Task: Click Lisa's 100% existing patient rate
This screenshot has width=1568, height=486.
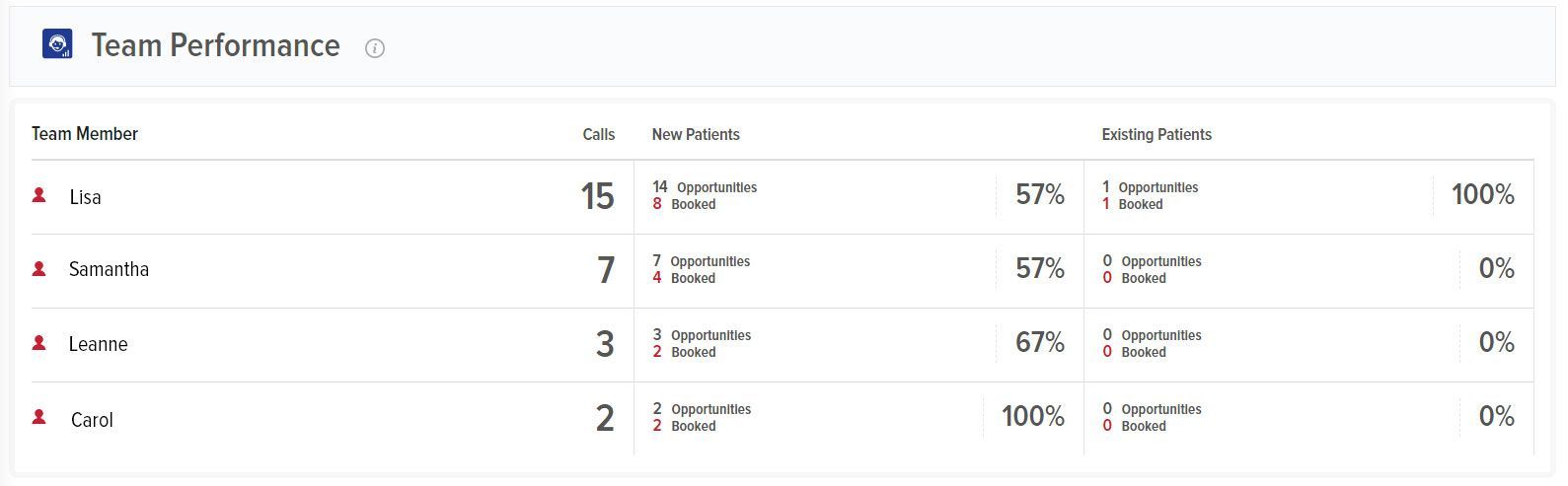Action: click(x=1483, y=194)
